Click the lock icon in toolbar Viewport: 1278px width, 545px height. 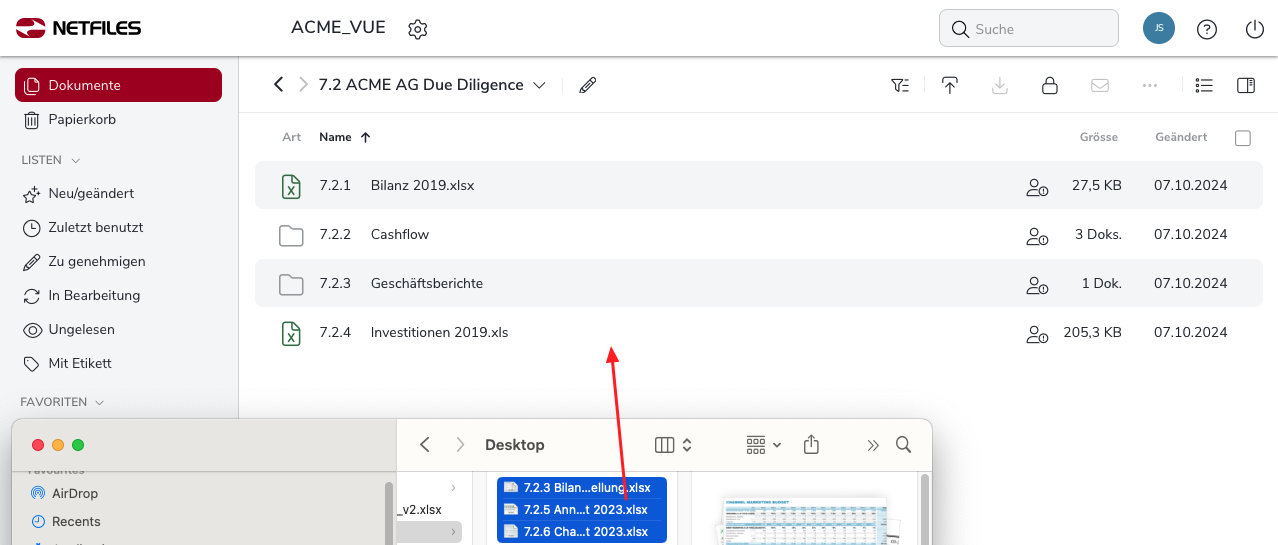(1050, 85)
